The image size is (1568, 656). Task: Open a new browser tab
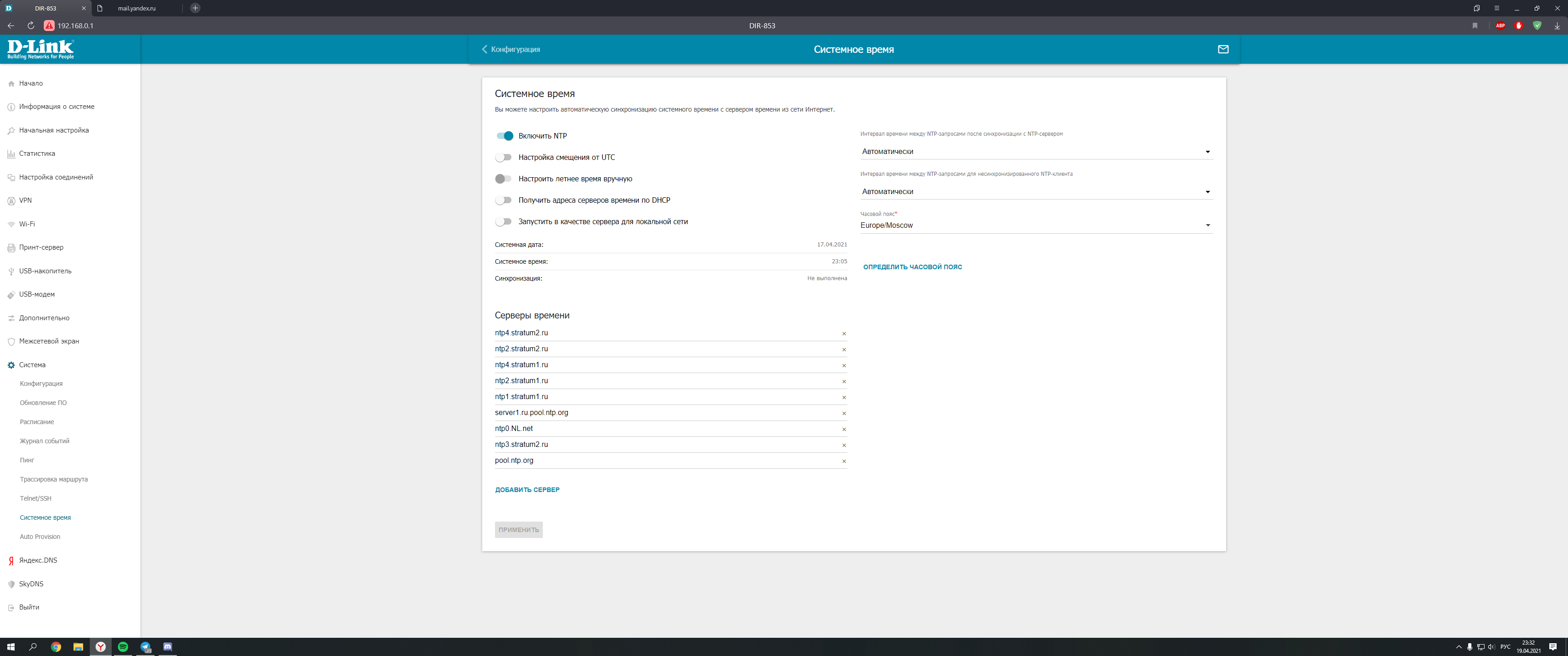(195, 8)
